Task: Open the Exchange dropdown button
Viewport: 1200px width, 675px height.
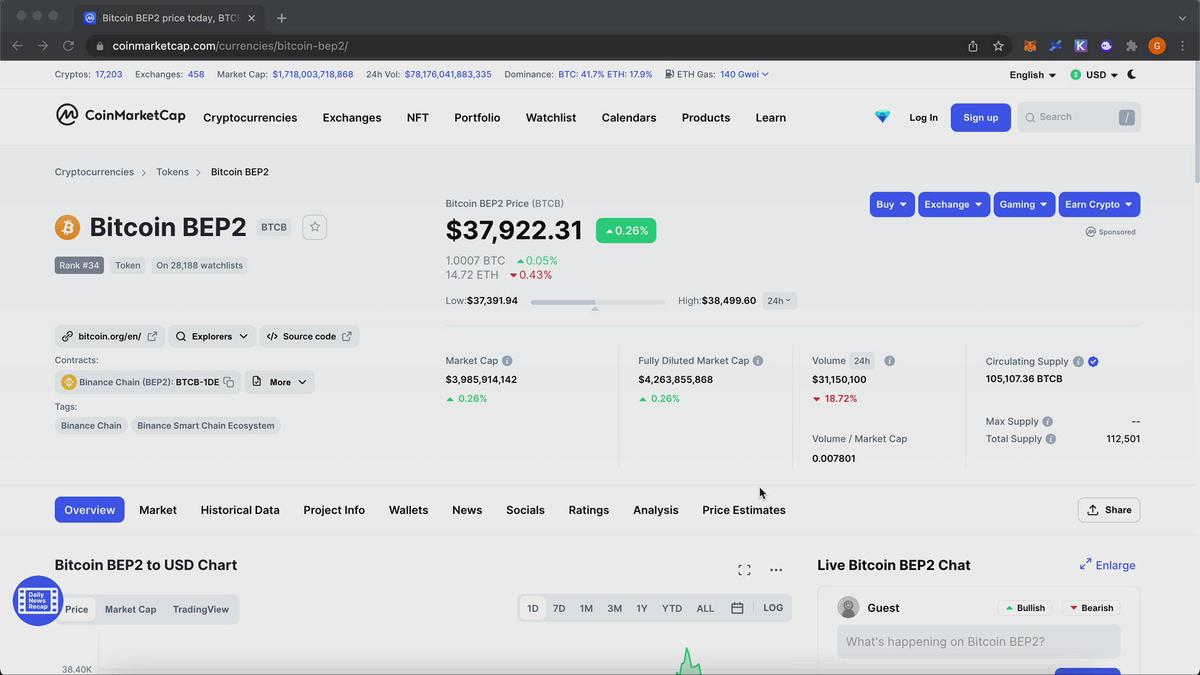Action: 954,204
